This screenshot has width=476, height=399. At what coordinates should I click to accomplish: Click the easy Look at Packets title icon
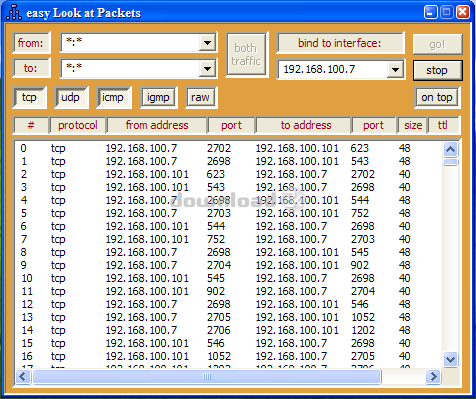coord(14,12)
